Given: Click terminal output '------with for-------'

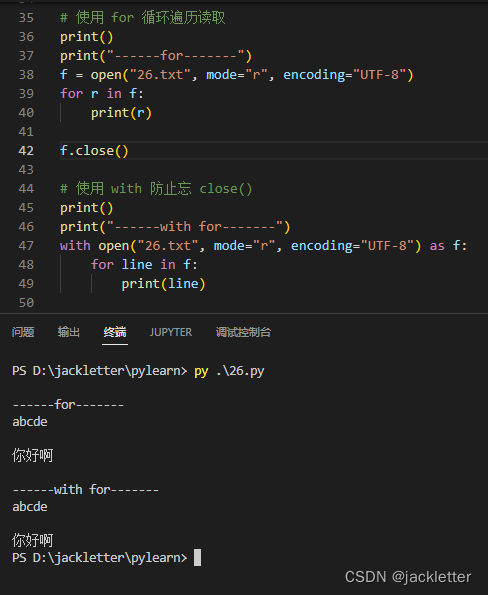Looking at the screenshot, I should 86,490.
